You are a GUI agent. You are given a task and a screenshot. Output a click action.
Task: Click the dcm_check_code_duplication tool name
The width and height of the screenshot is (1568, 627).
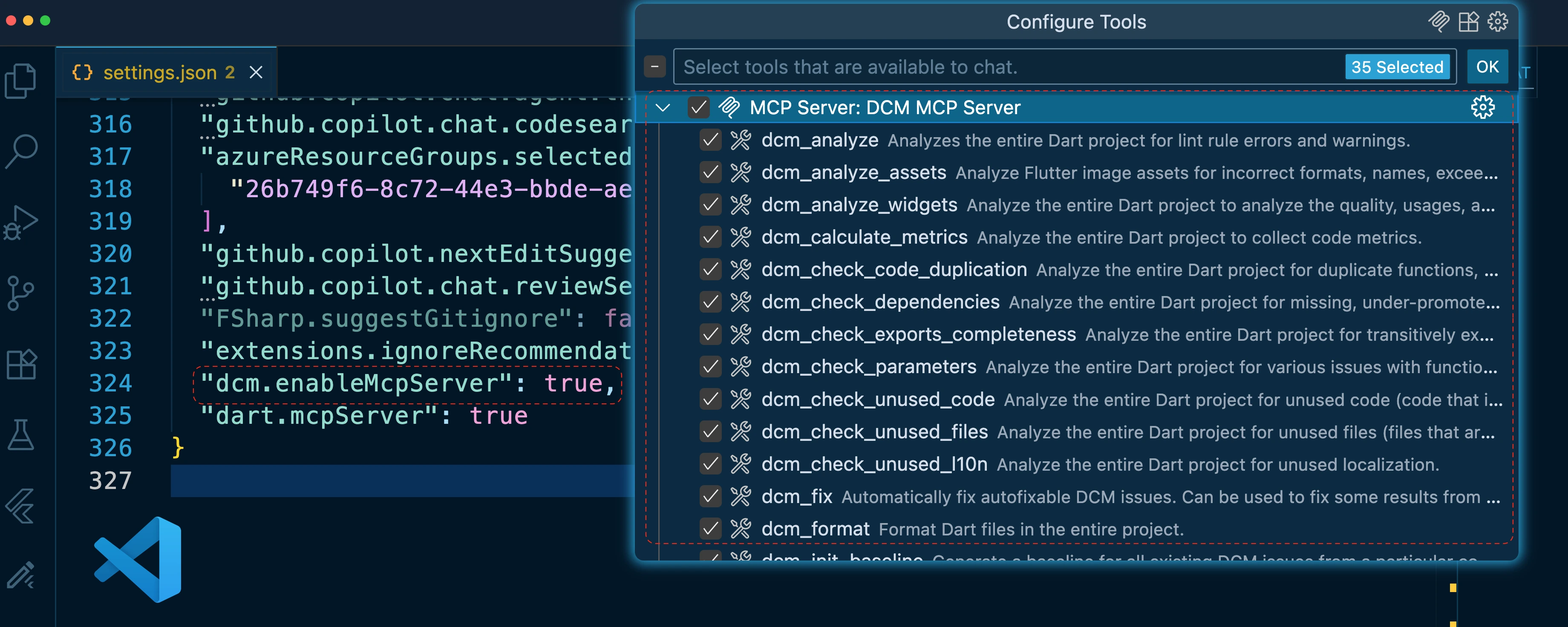[x=894, y=270]
